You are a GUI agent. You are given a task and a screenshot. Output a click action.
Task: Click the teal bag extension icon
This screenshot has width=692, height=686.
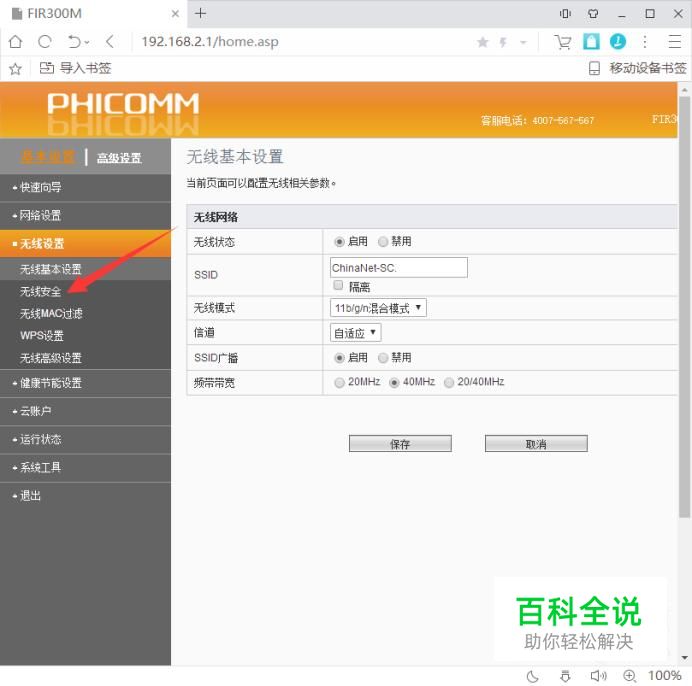point(591,41)
